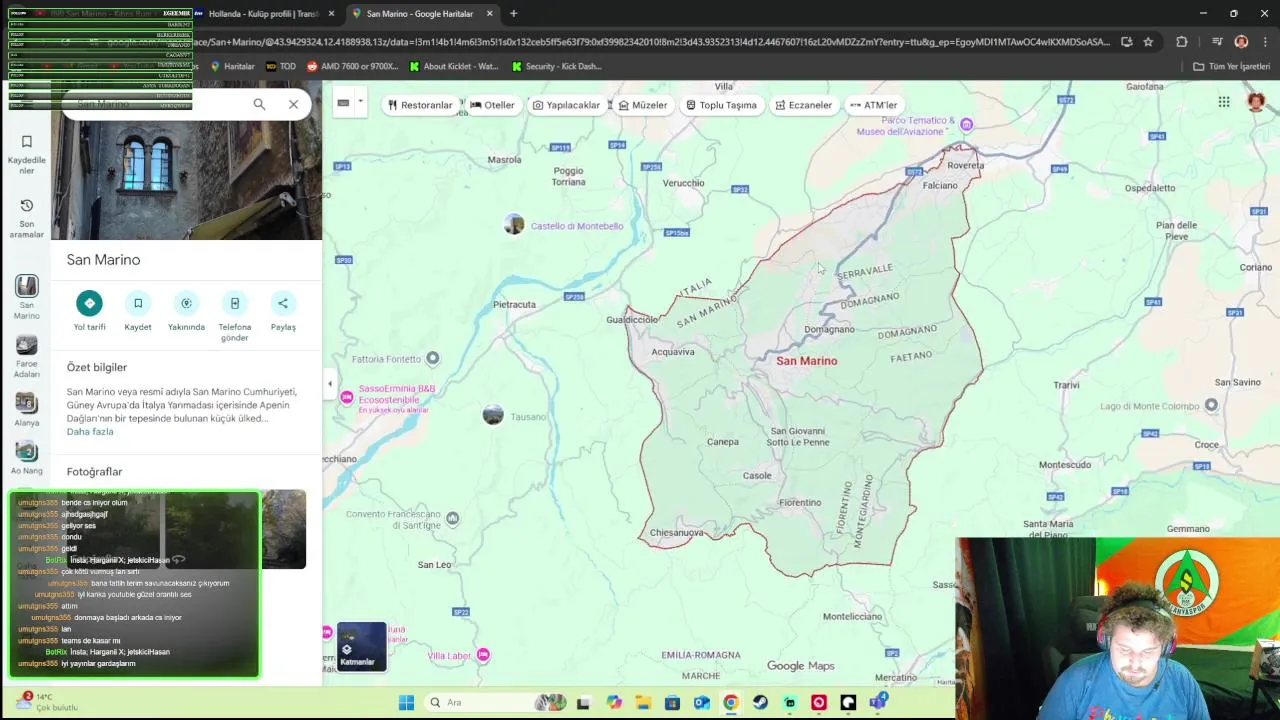This screenshot has width=1280, height=720.
Task: Open the Google account avatar on the map
Action: click(x=1256, y=102)
